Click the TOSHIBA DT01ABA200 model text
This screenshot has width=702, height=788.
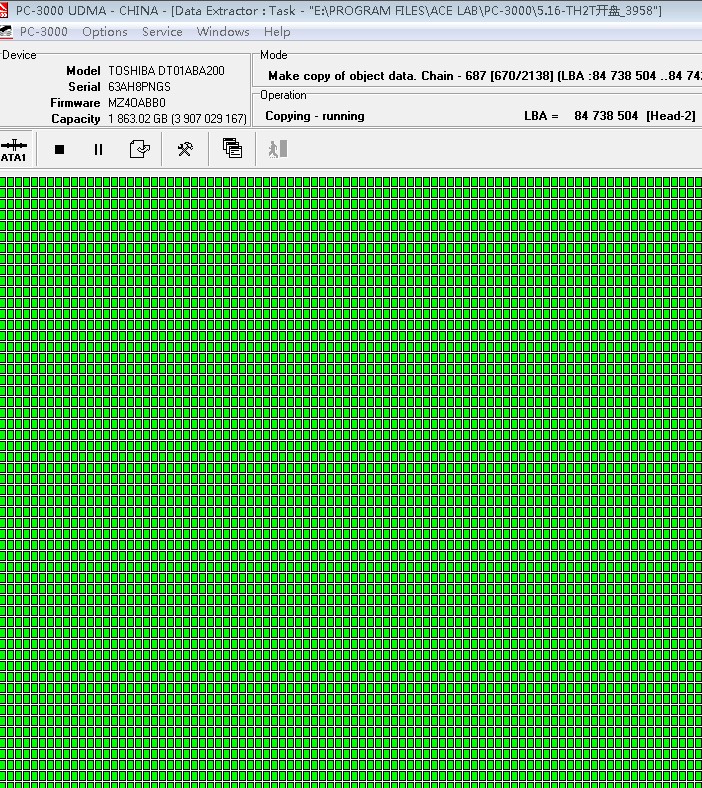pos(166,71)
